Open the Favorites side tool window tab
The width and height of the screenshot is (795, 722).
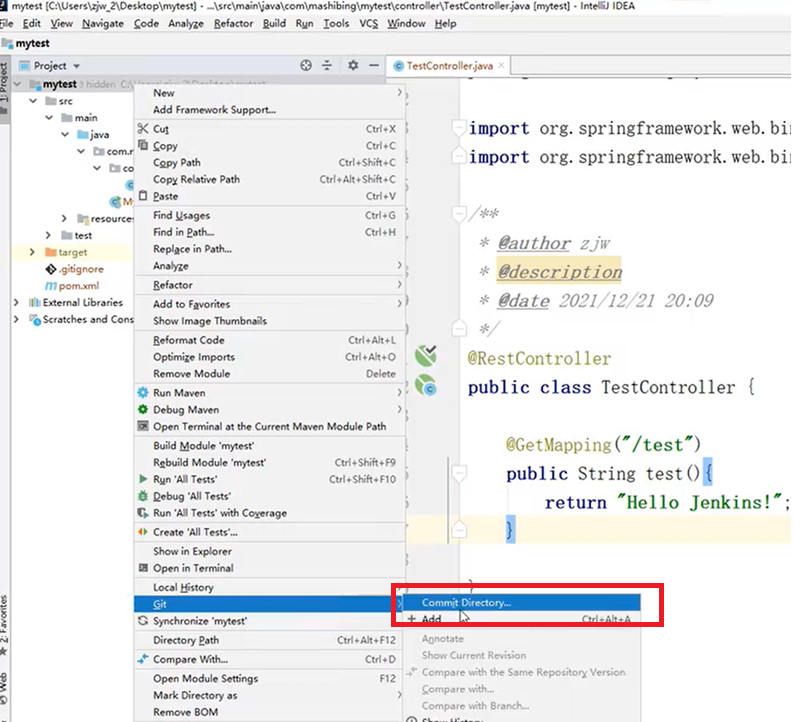point(4,626)
